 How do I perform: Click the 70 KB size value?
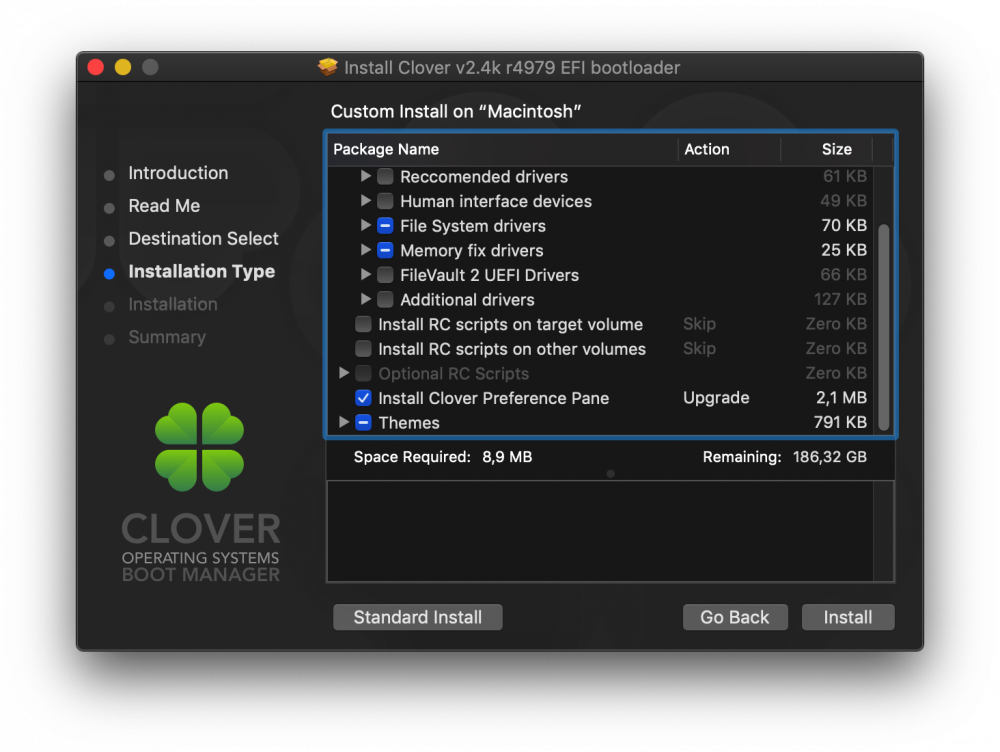point(844,225)
